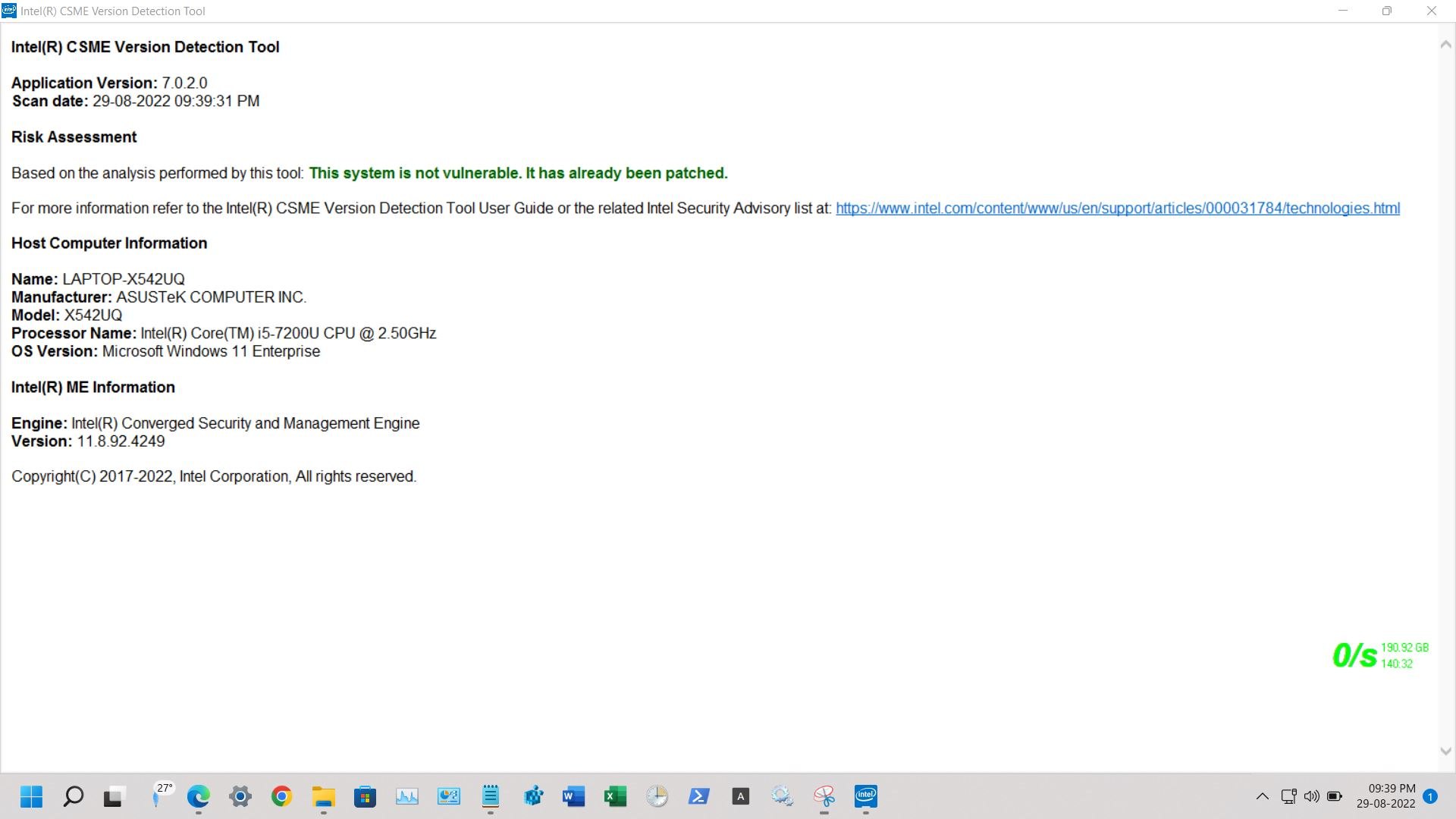Viewport: 1456px width, 819px height.
Task: Minimize the CSME Detection Tool window
Action: [1343, 11]
